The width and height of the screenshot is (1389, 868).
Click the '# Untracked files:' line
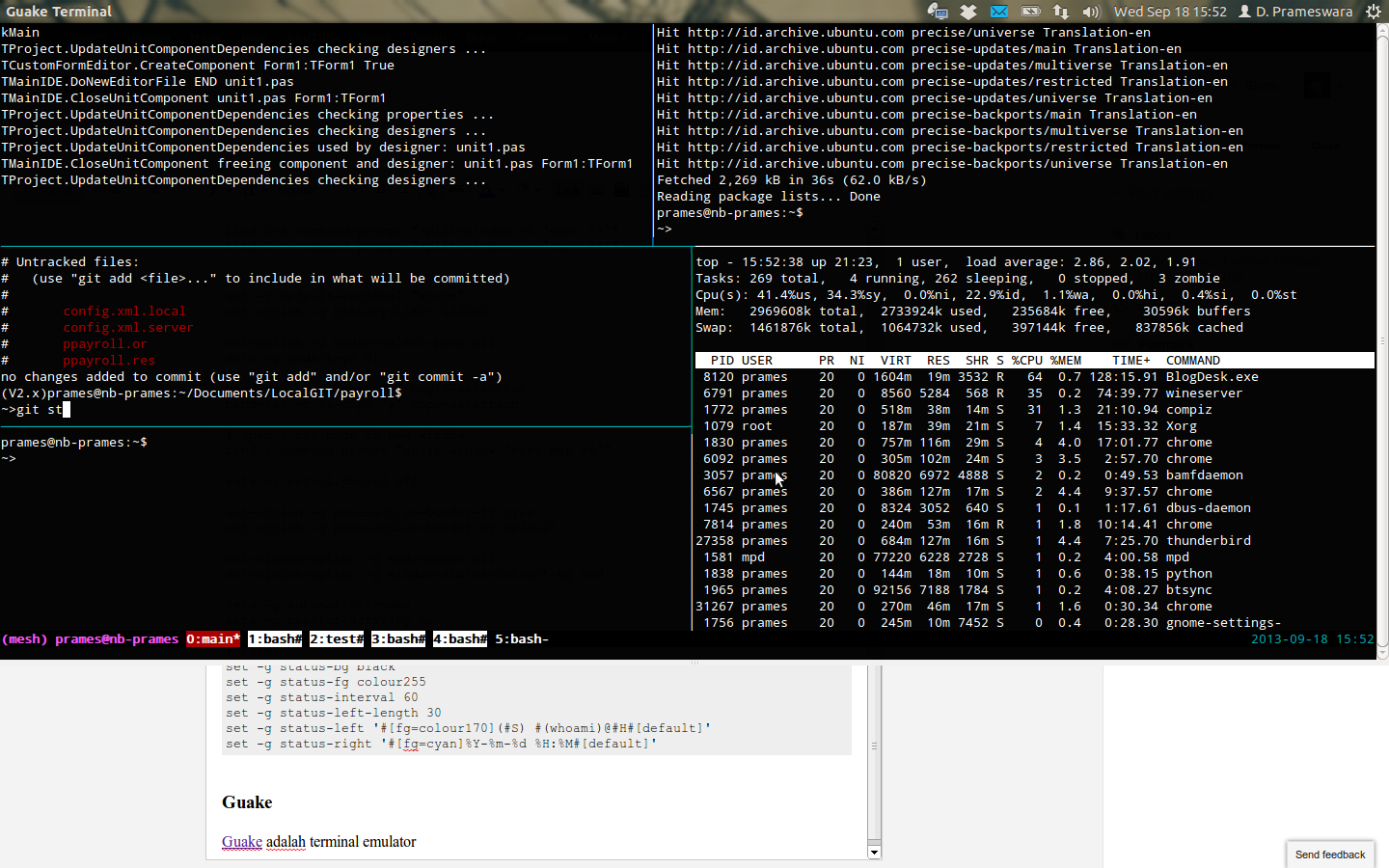point(70,262)
